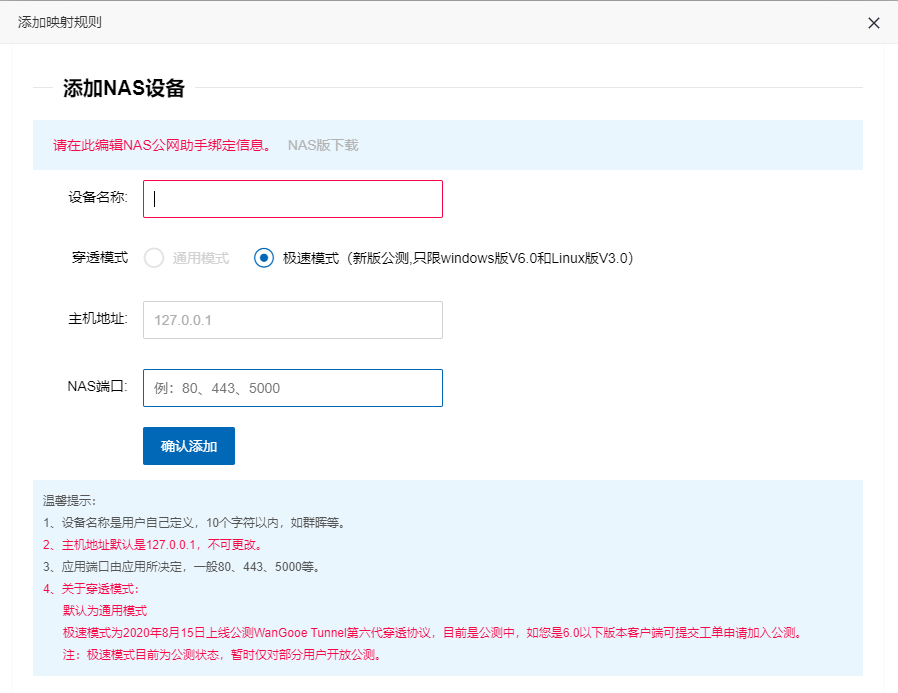This screenshot has width=898, height=693.
Task: Click the WanGooe Tunnel 极速模式 description line
Action: (432, 633)
